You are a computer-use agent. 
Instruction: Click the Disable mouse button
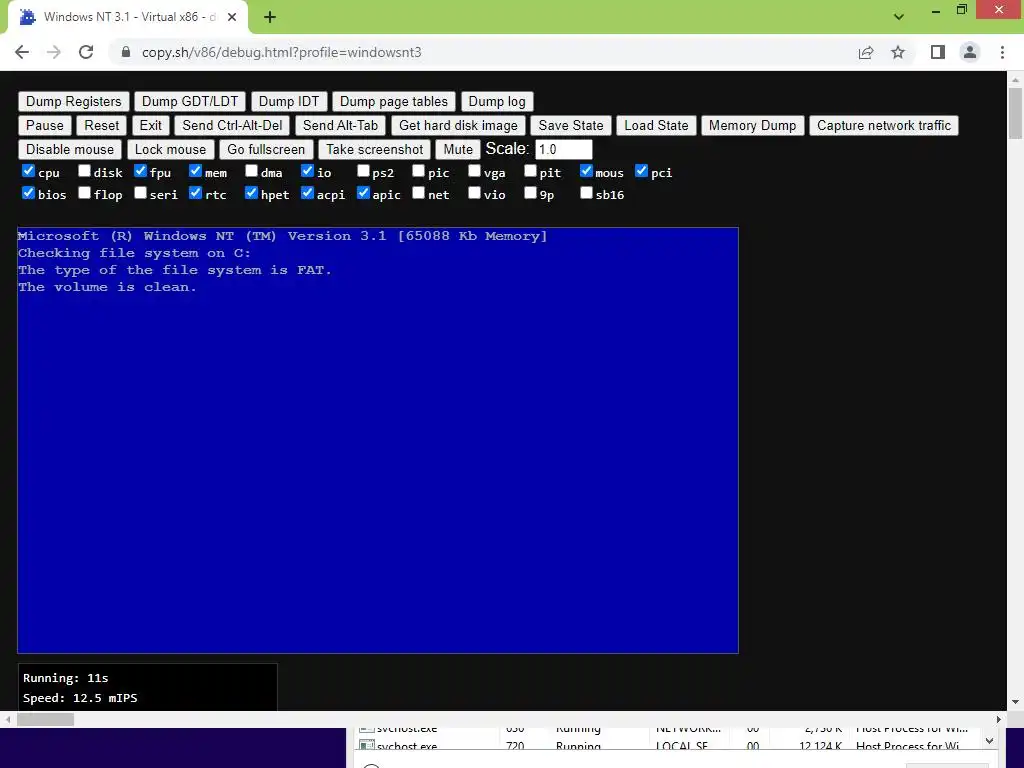pos(70,150)
